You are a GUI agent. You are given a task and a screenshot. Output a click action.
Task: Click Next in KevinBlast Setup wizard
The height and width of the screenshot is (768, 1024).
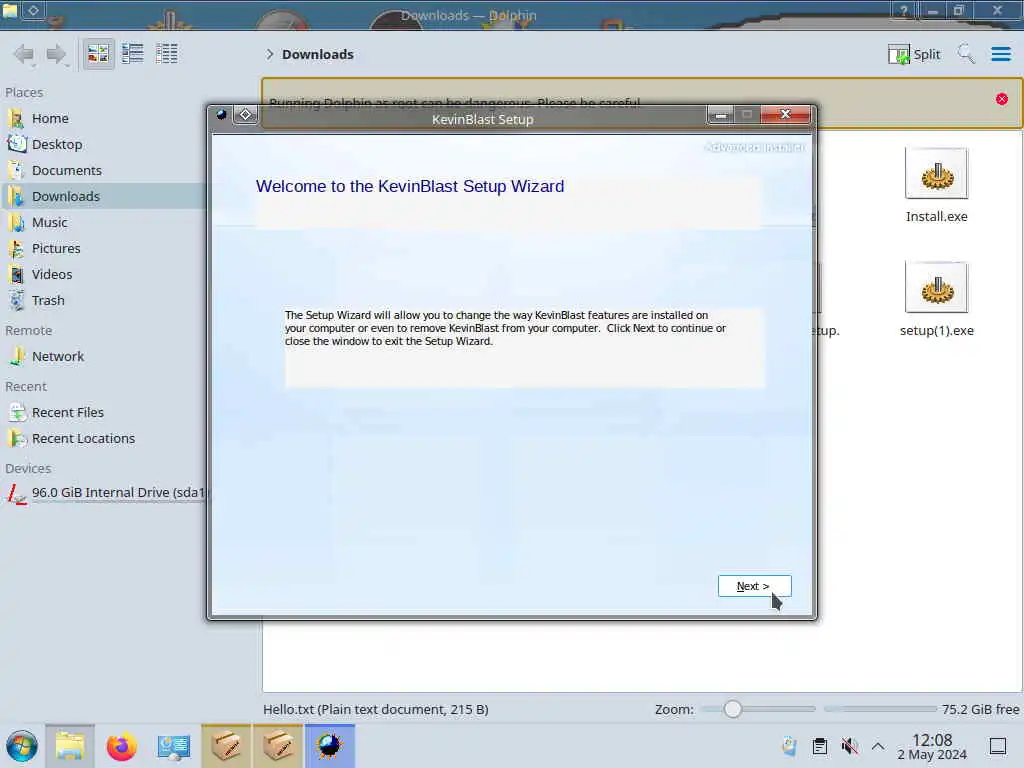click(754, 586)
